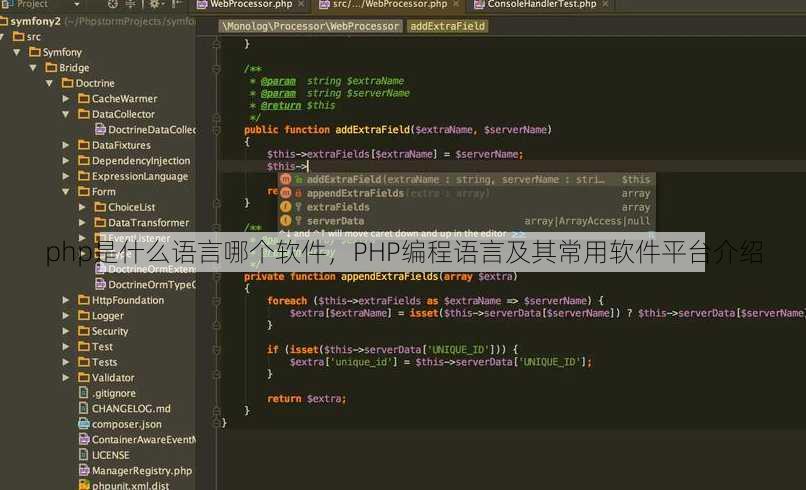Image resolution: width=806 pixels, height=490 pixels.
Task: Collapse the Bridge folder
Action: 33,68
